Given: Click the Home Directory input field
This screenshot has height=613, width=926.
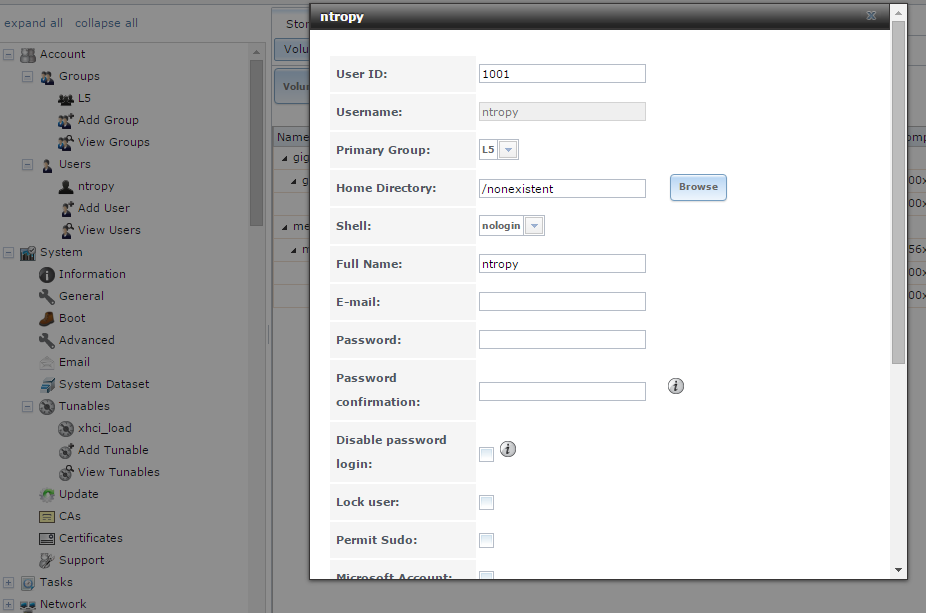Looking at the screenshot, I should [x=562, y=189].
